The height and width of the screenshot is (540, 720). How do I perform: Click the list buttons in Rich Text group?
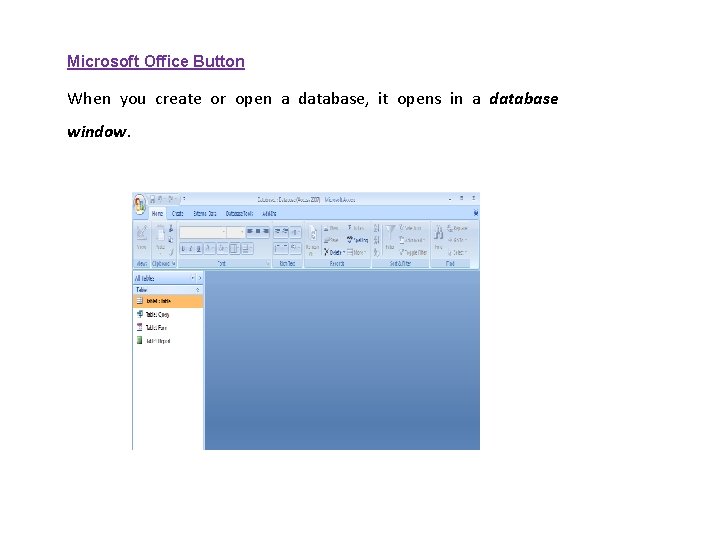[281, 248]
